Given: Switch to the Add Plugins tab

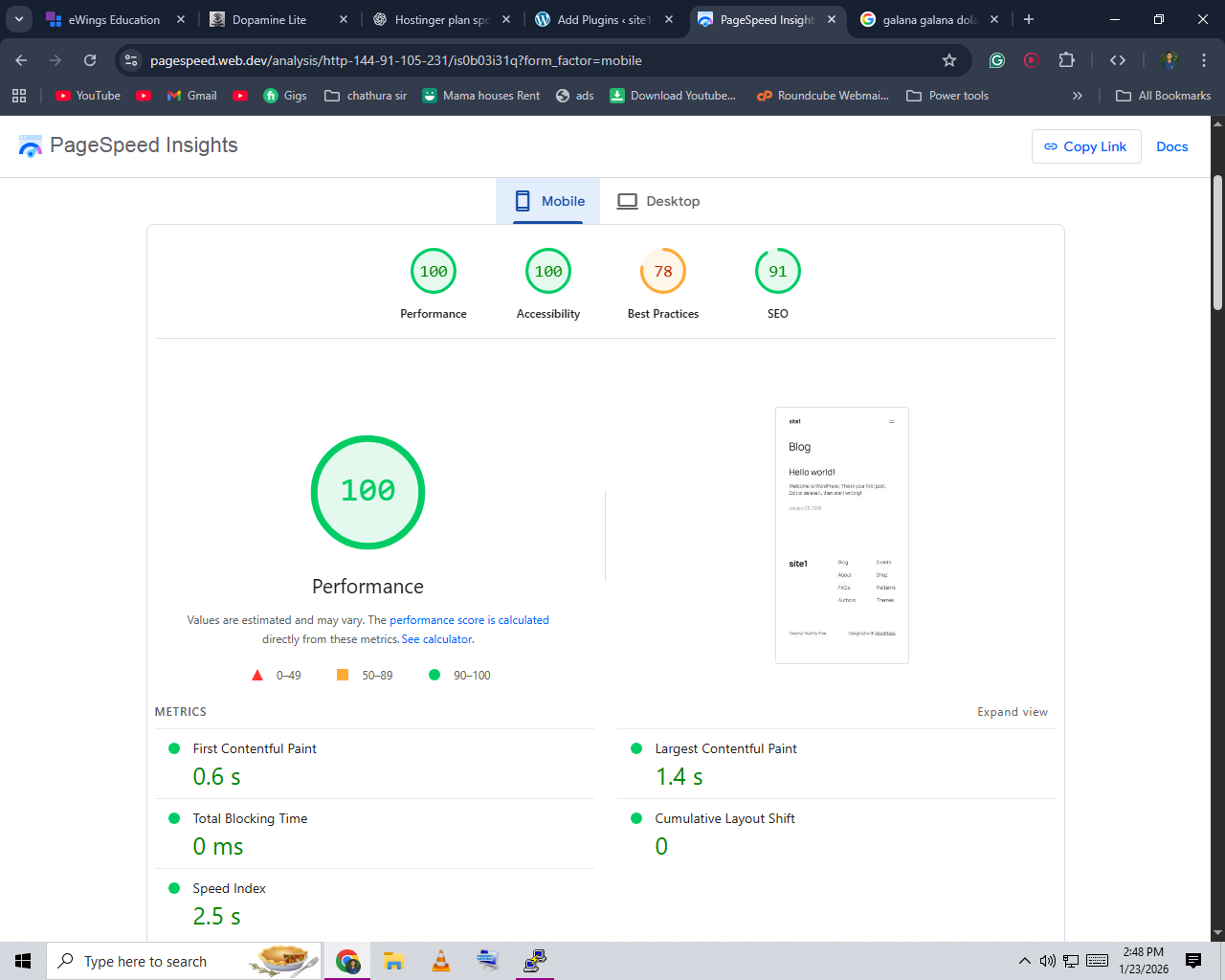Looking at the screenshot, I should [593, 19].
